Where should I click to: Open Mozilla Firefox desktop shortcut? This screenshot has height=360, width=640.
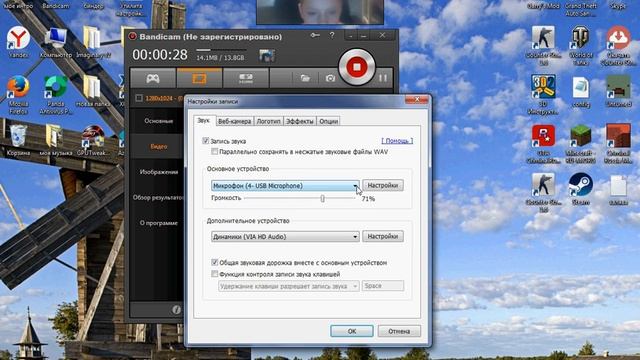[18, 94]
